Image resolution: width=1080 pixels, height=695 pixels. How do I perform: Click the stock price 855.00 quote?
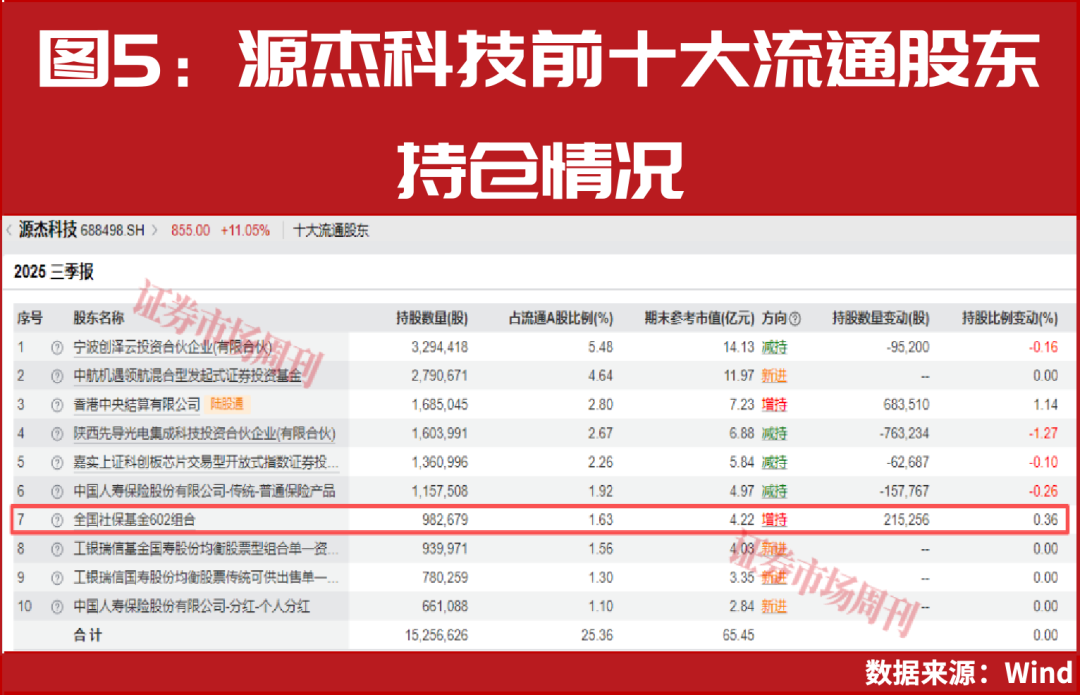191,229
